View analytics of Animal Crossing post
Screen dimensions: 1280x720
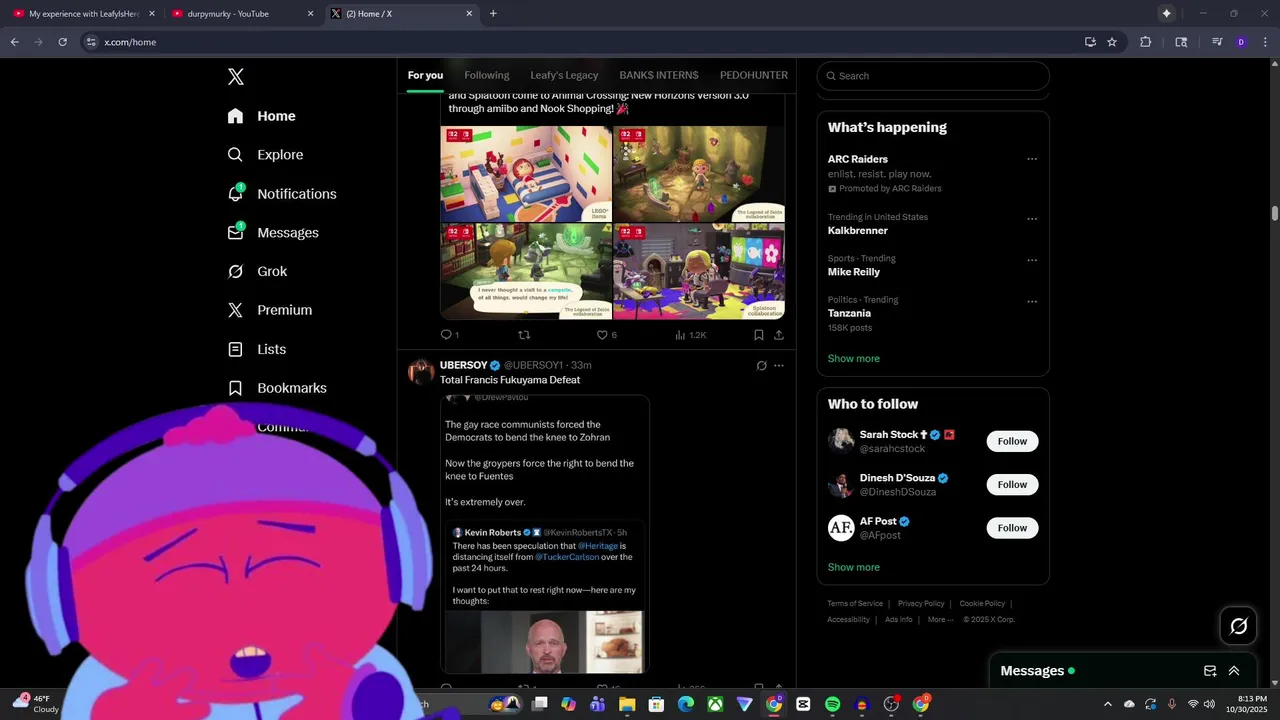[690, 335]
